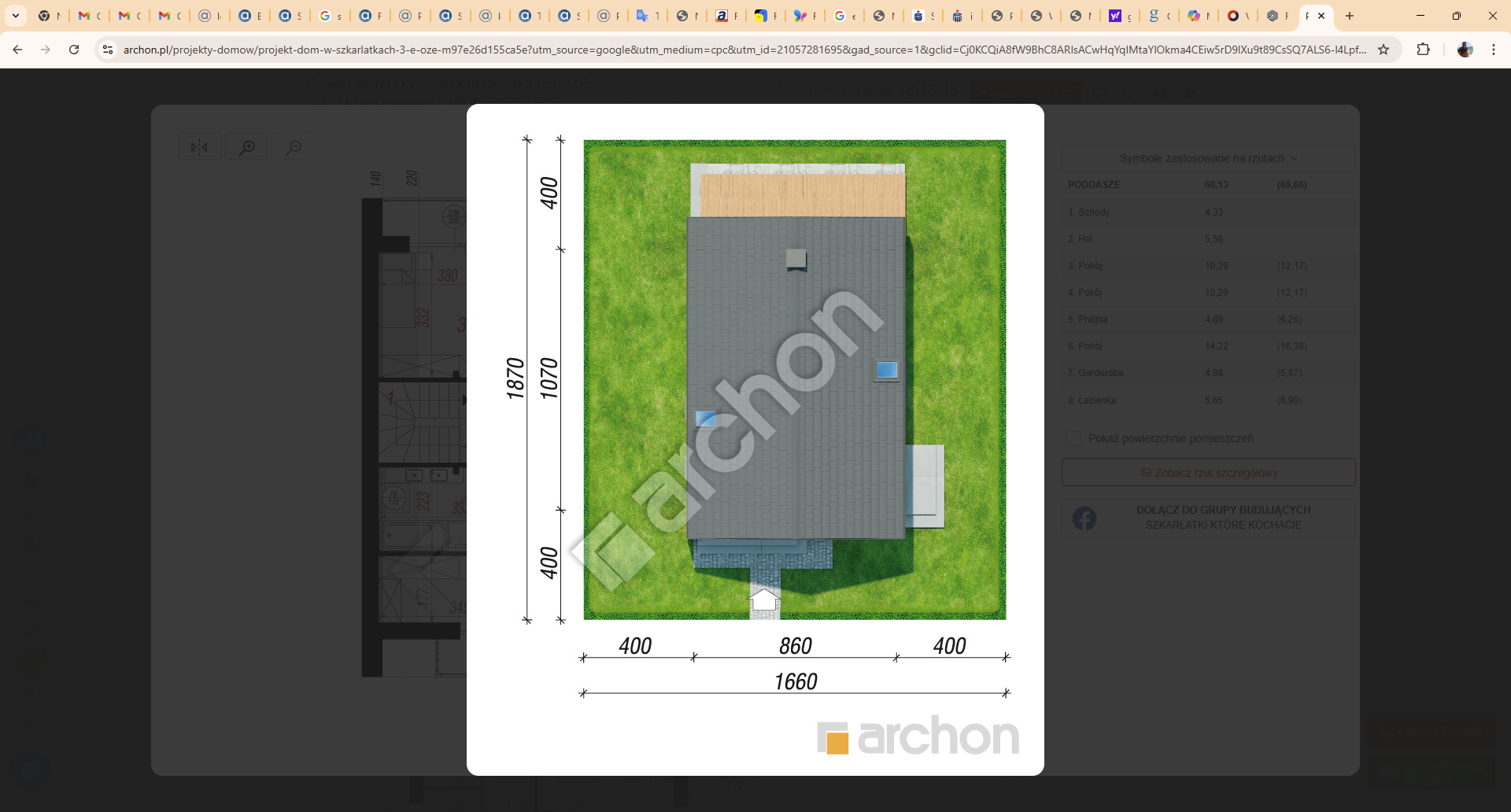Zoom in on the floor plan

click(247, 147)
